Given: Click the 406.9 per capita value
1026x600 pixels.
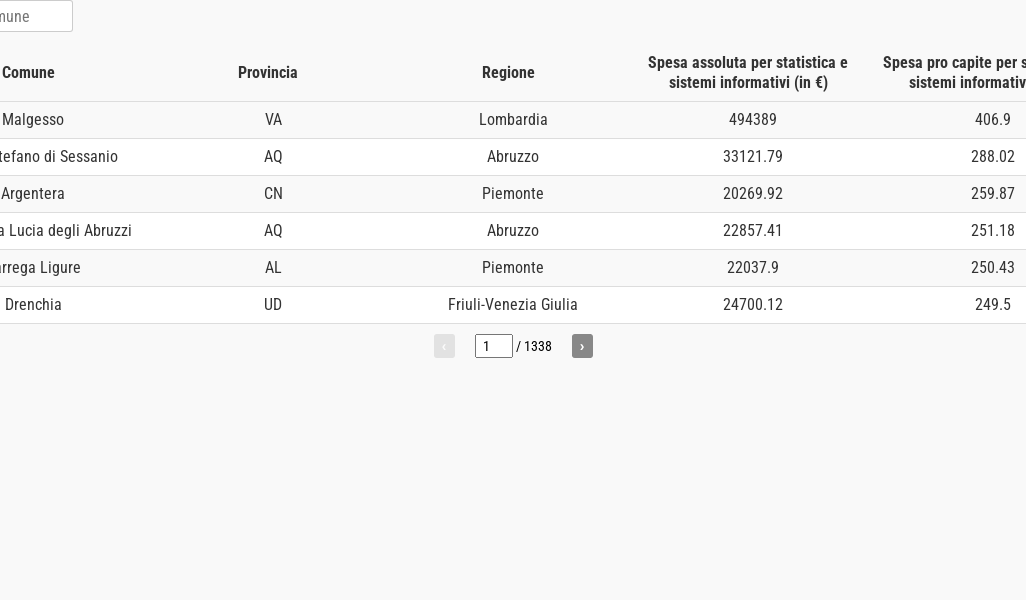Looking at the screenshot, I should [993, 120].
